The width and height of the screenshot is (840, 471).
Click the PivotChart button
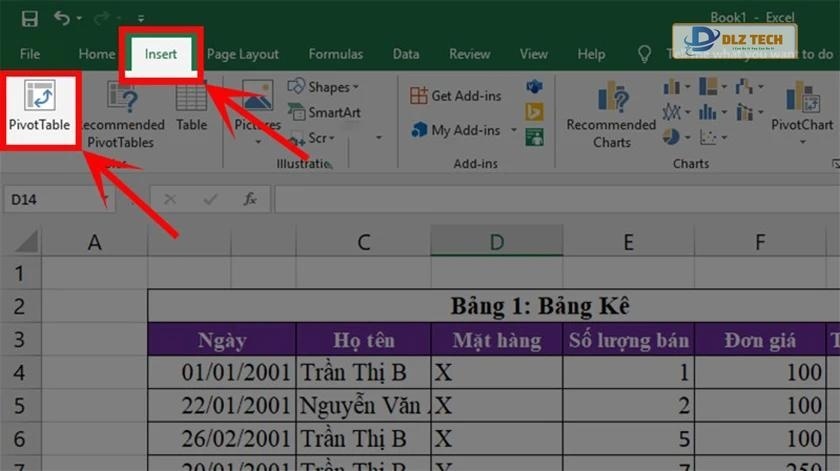tap(802, 106)
